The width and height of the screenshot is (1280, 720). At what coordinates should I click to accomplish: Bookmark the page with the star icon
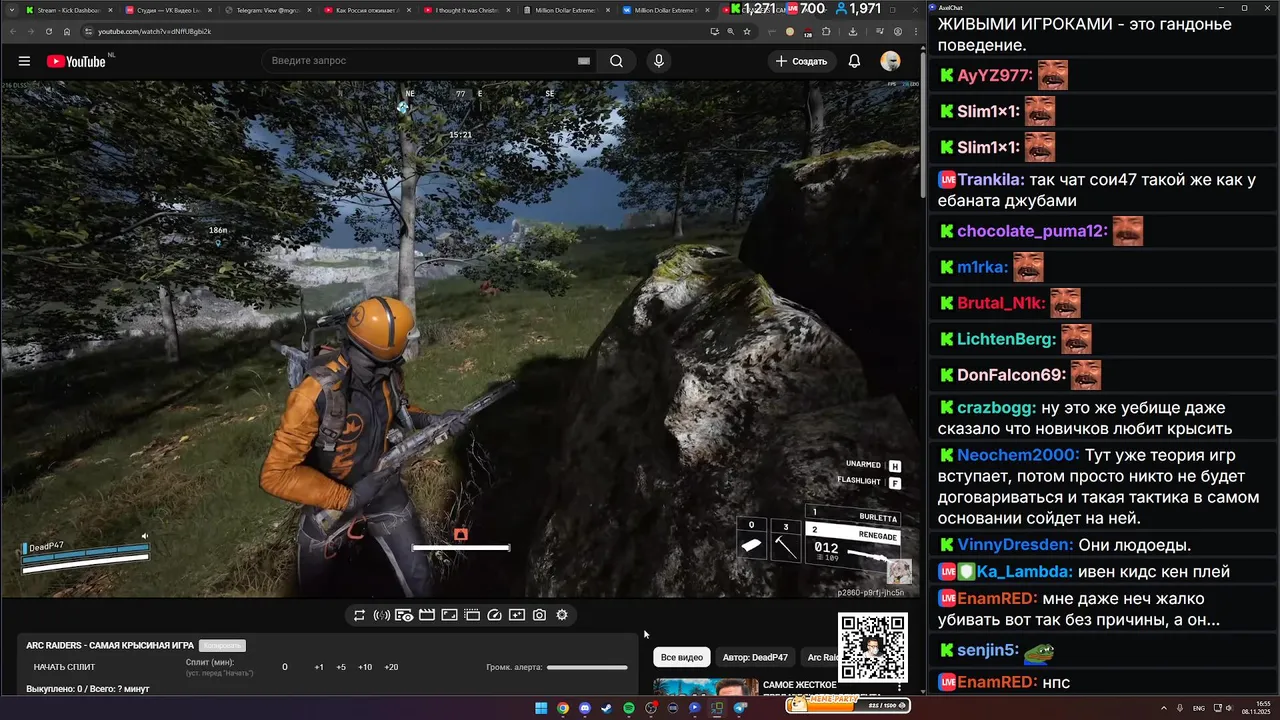pos(746,31)
